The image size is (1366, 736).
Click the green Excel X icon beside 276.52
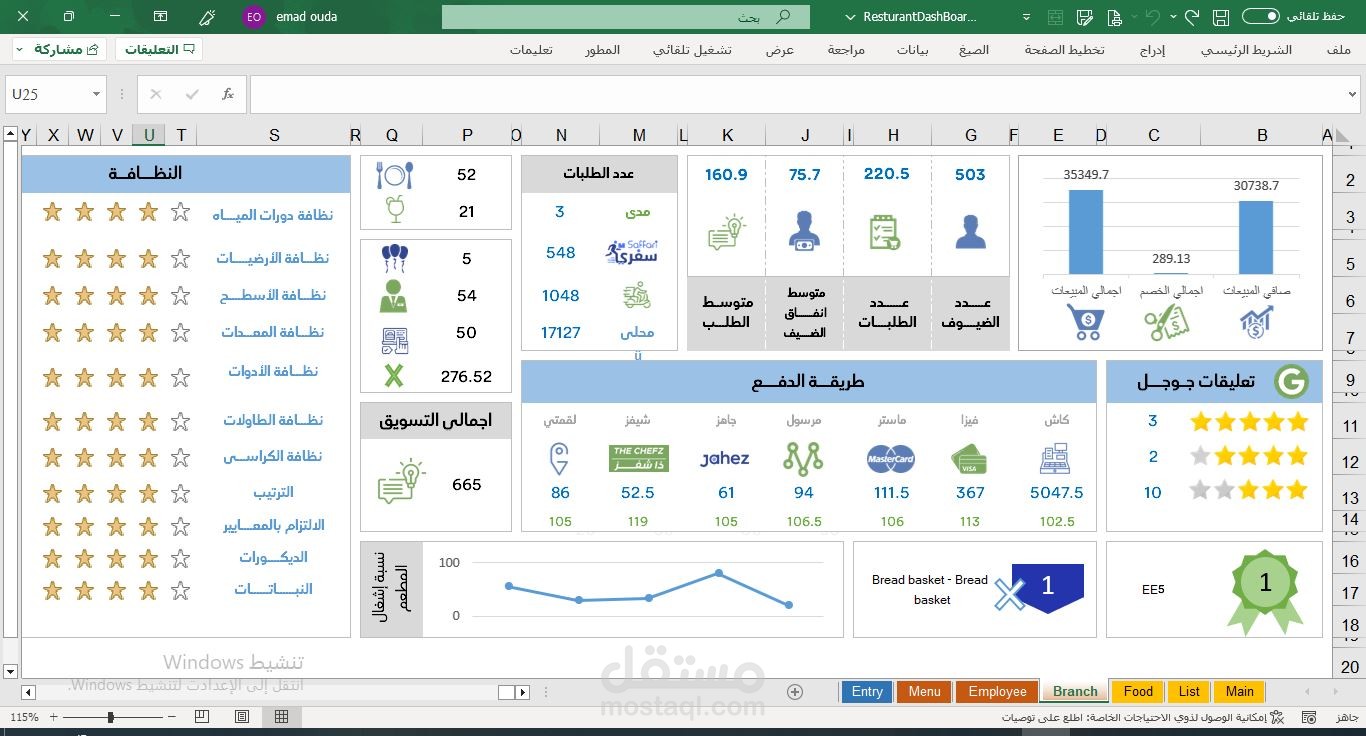[x=394, y=376]
